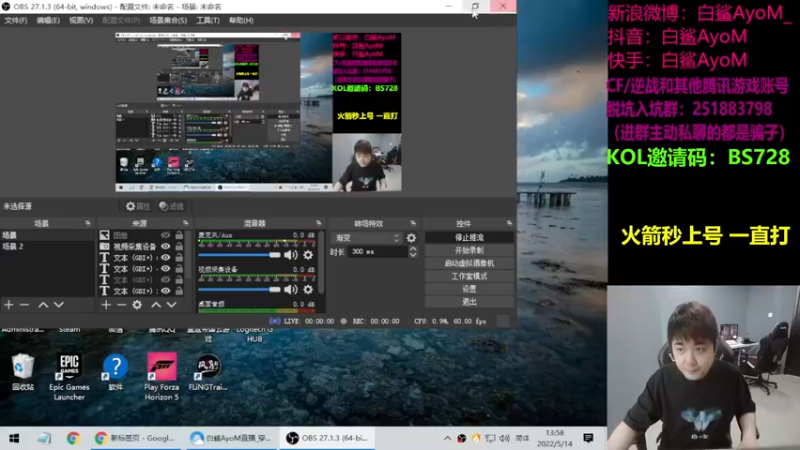Show the hidden 图像 source with eye icon
The height and width of the screenshot is (450, 800).
pos(166,235)
